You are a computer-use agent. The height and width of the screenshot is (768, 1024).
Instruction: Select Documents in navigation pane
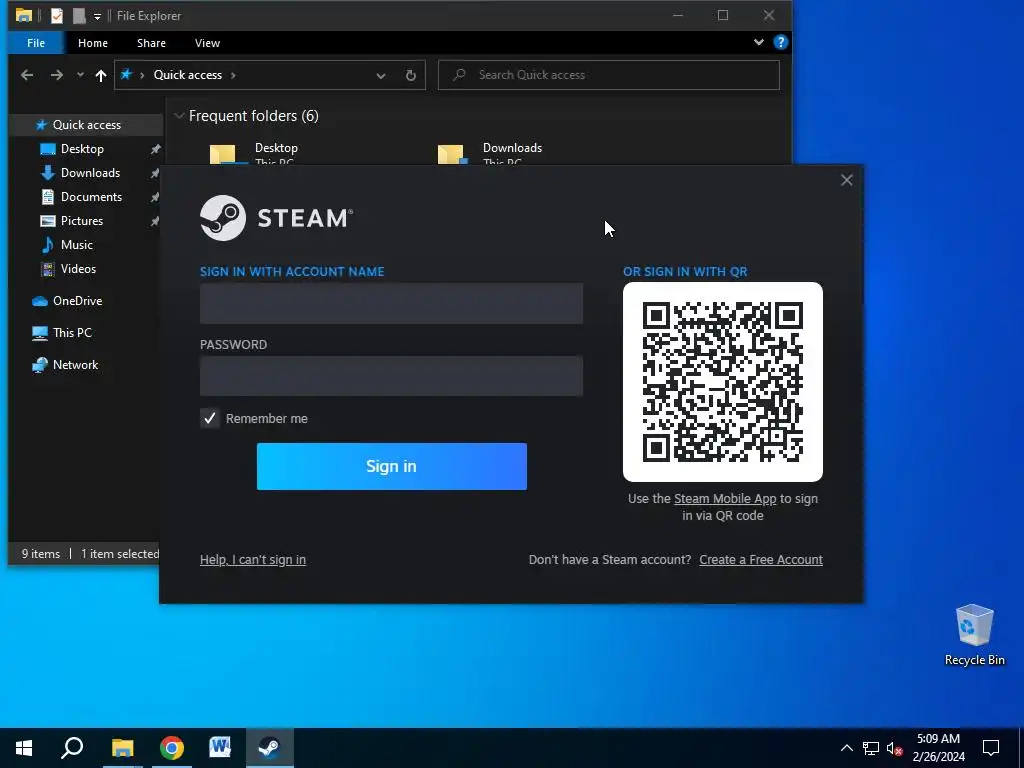(91, 197)
